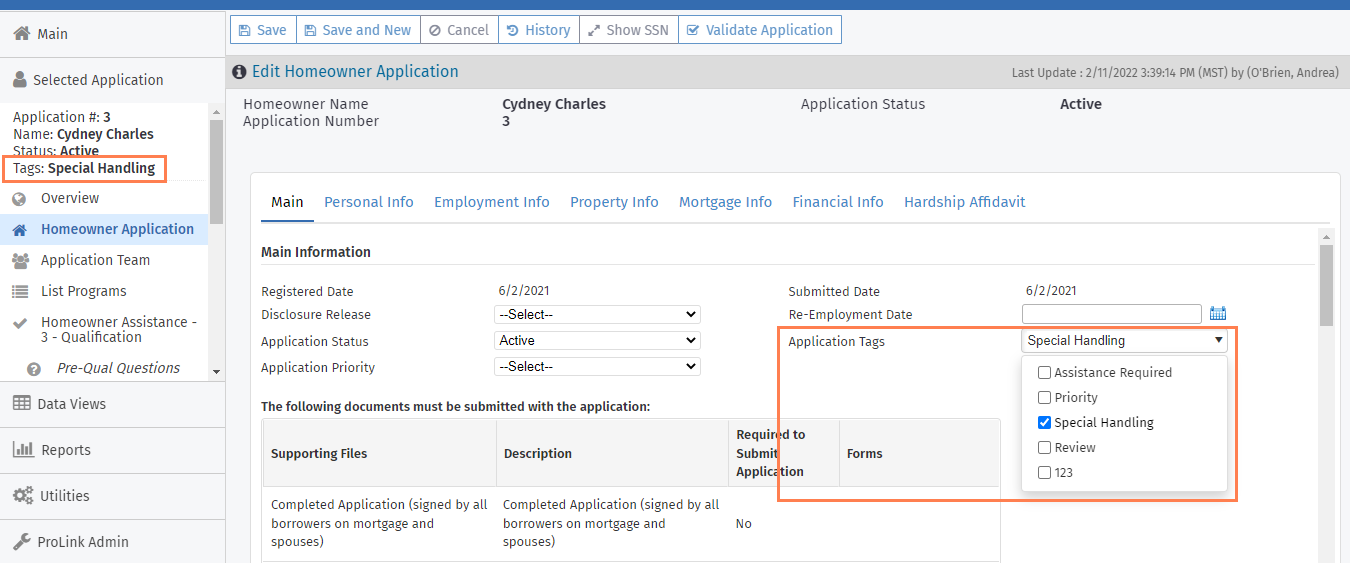Screen dimensions: 1350x563
Task: Open the Application Priority dropdown
Action: pos(597,367)
